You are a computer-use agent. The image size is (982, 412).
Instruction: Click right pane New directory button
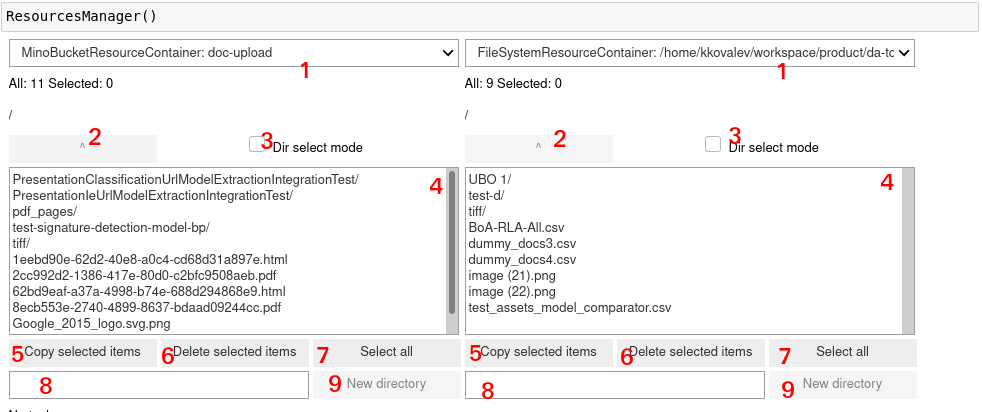[x=842, y=384]
